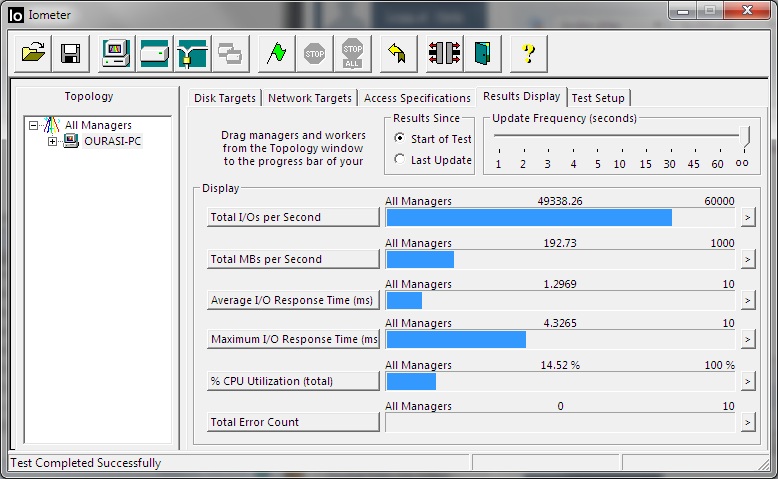Viewport: 778px width, 479px height.
Task: Click Total Error Count metric button
Action: click(x=293, y=422)
